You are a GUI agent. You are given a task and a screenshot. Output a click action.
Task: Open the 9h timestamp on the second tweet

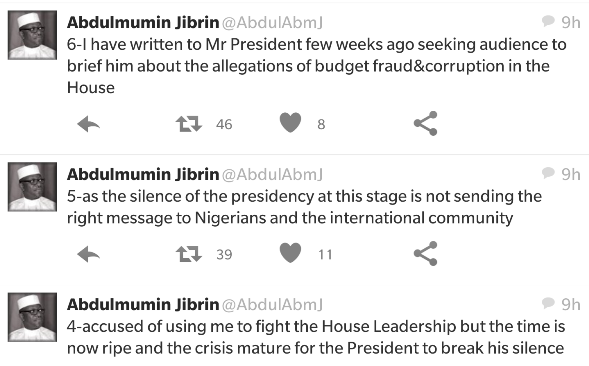tap(571, 174)
